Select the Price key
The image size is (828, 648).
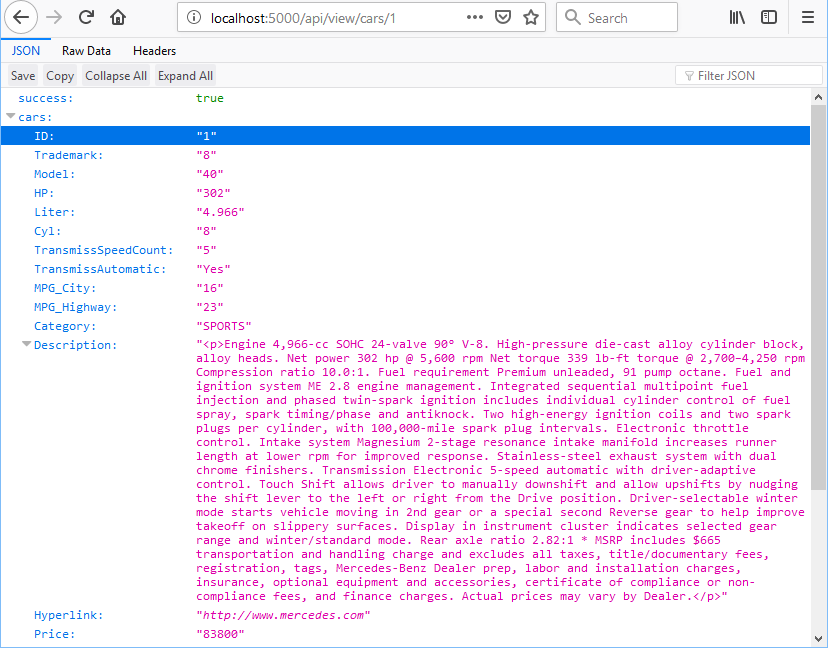tap(54, 634)
